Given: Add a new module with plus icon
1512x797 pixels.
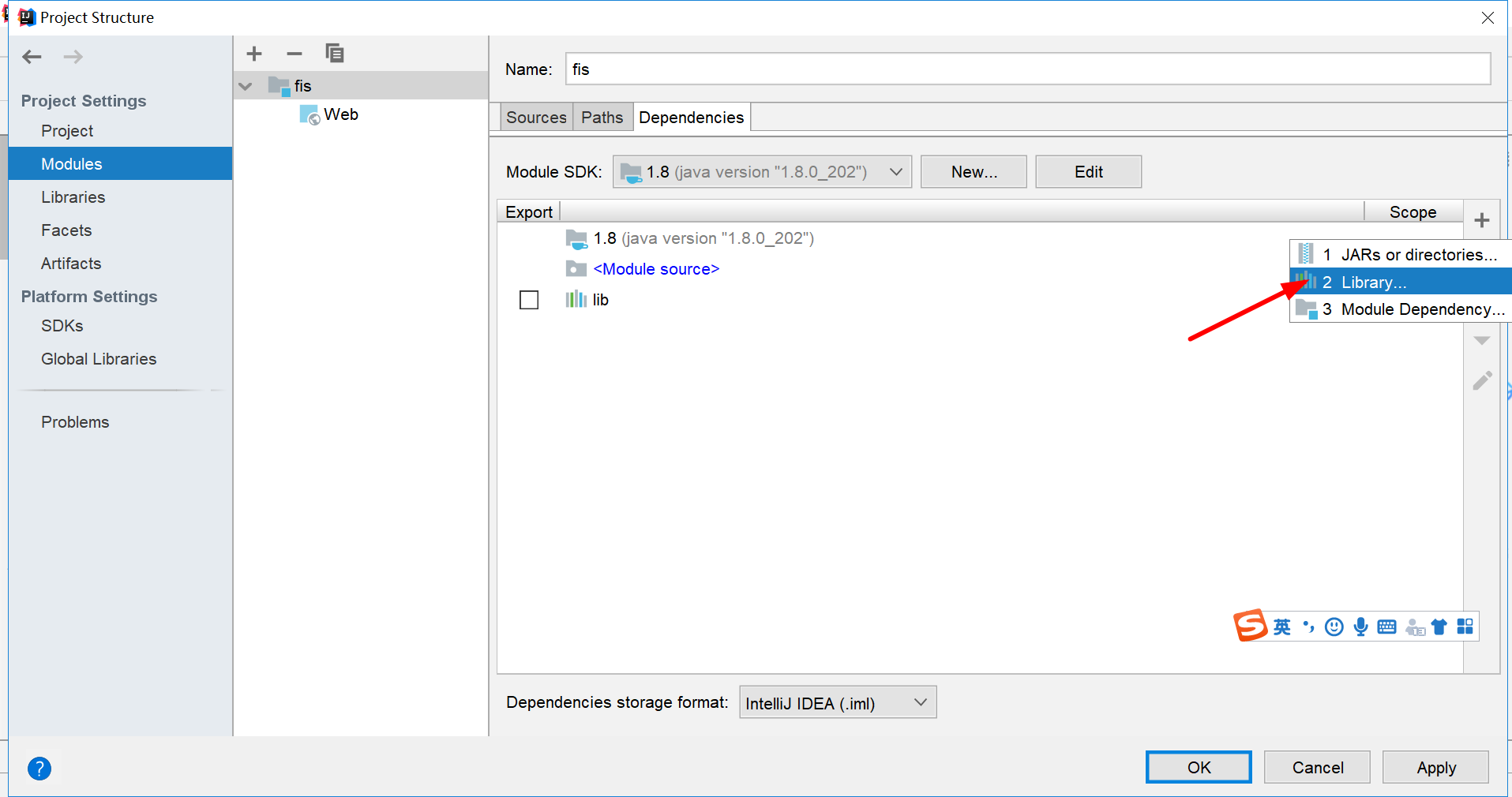Looking at the screenshot, I should (254, 54).
